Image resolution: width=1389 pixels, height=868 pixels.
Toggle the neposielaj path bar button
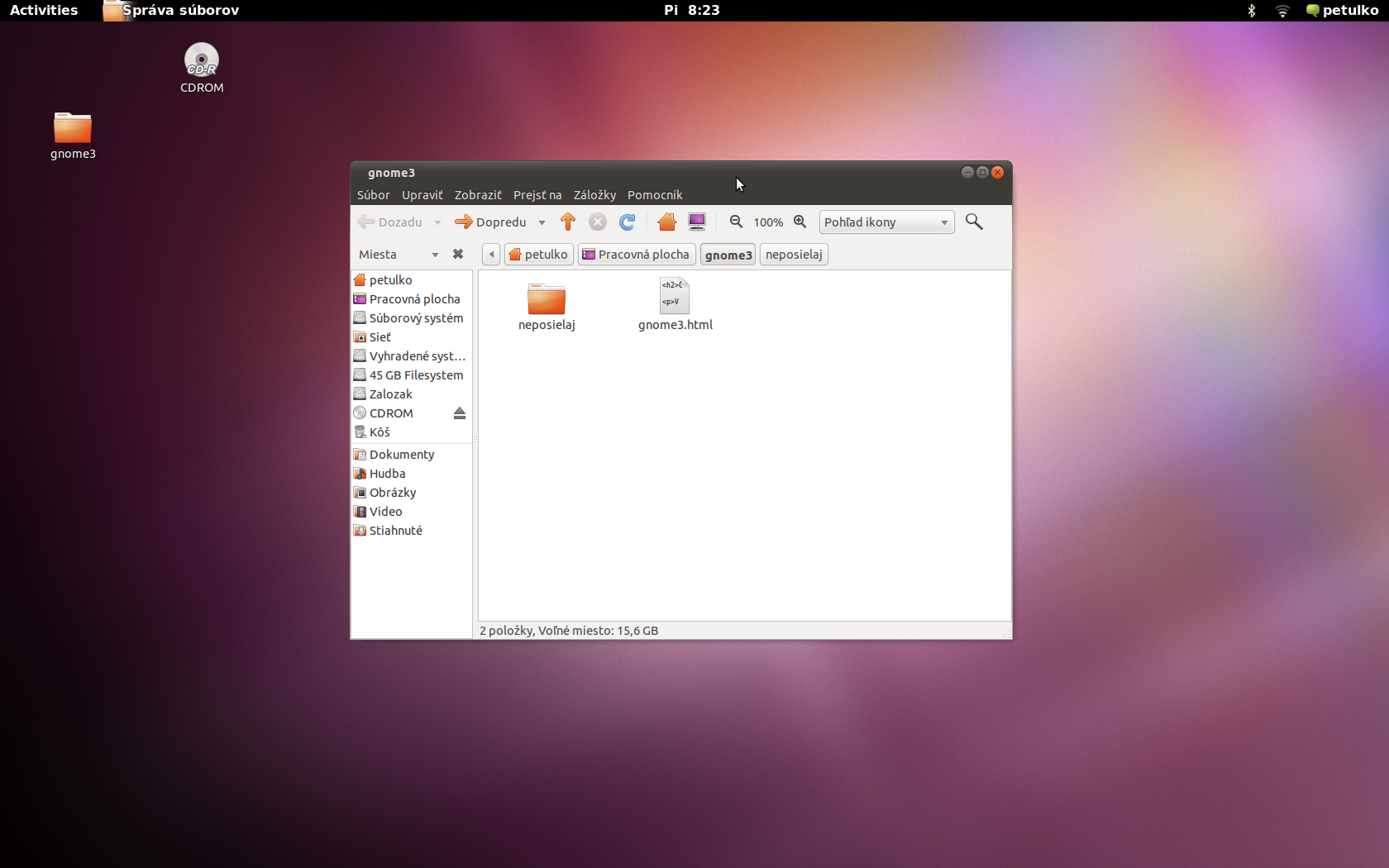[793, 255]
